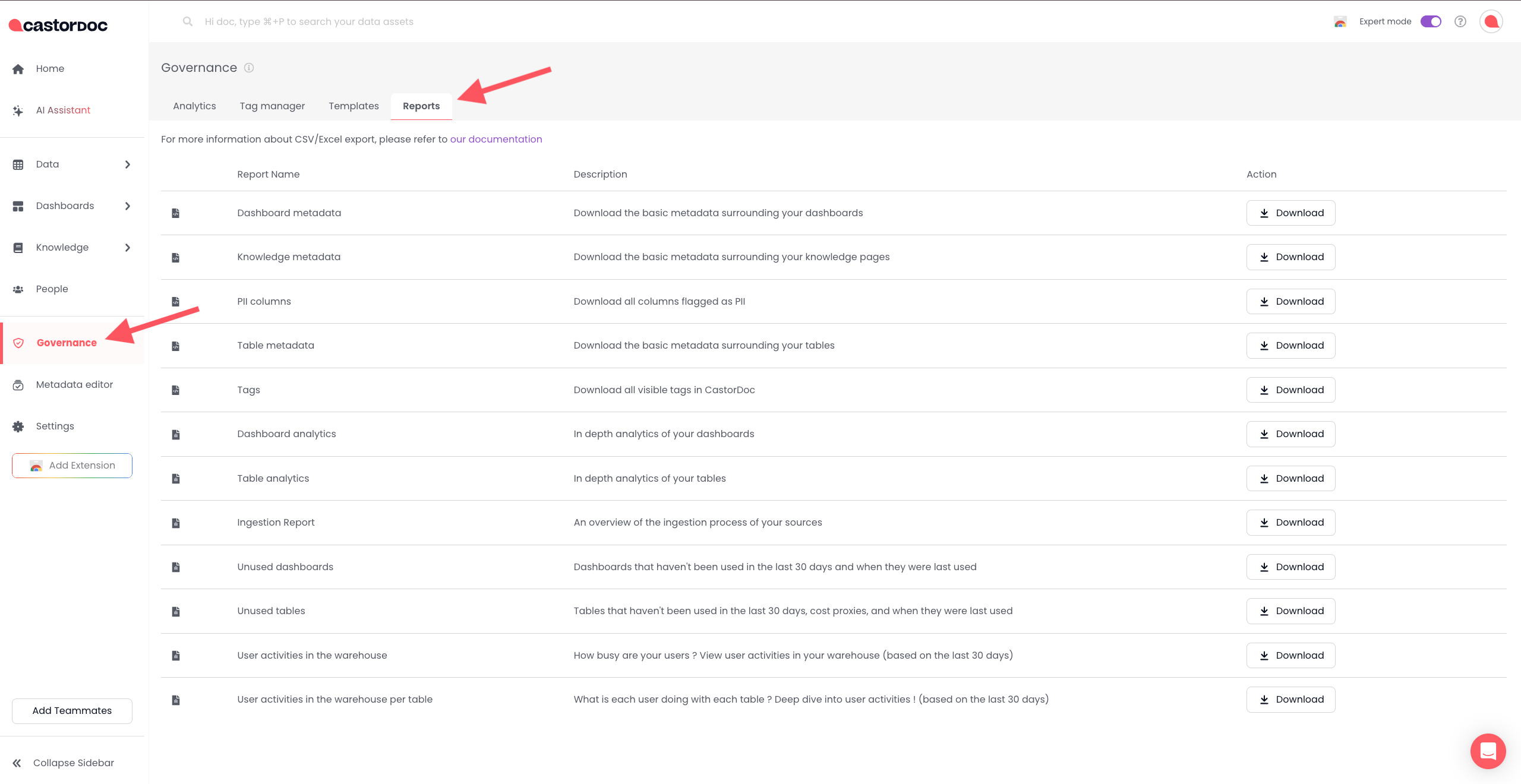1521x784 pixels.
Task: Switch to the Tag manager tab
Action: pos(272,106)
